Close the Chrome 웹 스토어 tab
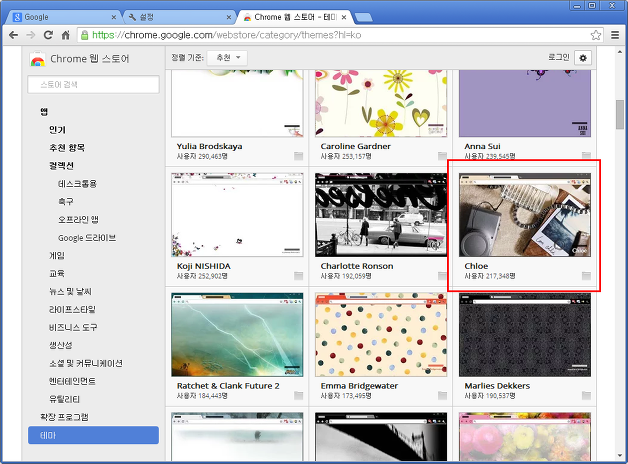This screenshot has height=464, width=628. (x=344, y=17)
